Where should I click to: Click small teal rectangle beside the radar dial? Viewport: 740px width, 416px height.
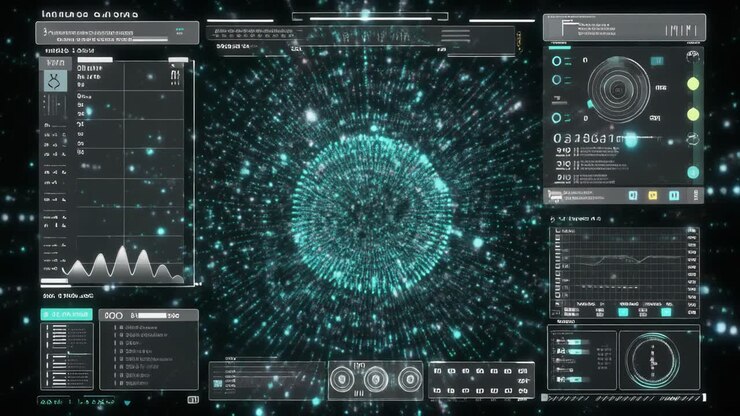(x=656, y=60)
